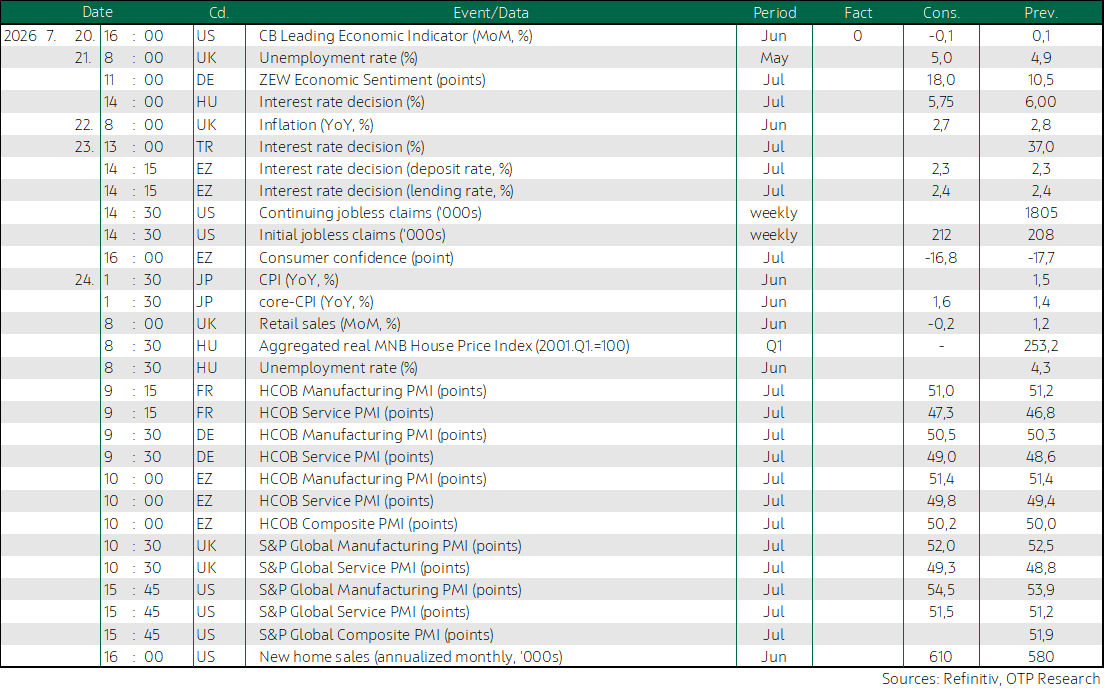1105x691 pixels.
Task: Click the Cons. column header
Action: point(941,13)
